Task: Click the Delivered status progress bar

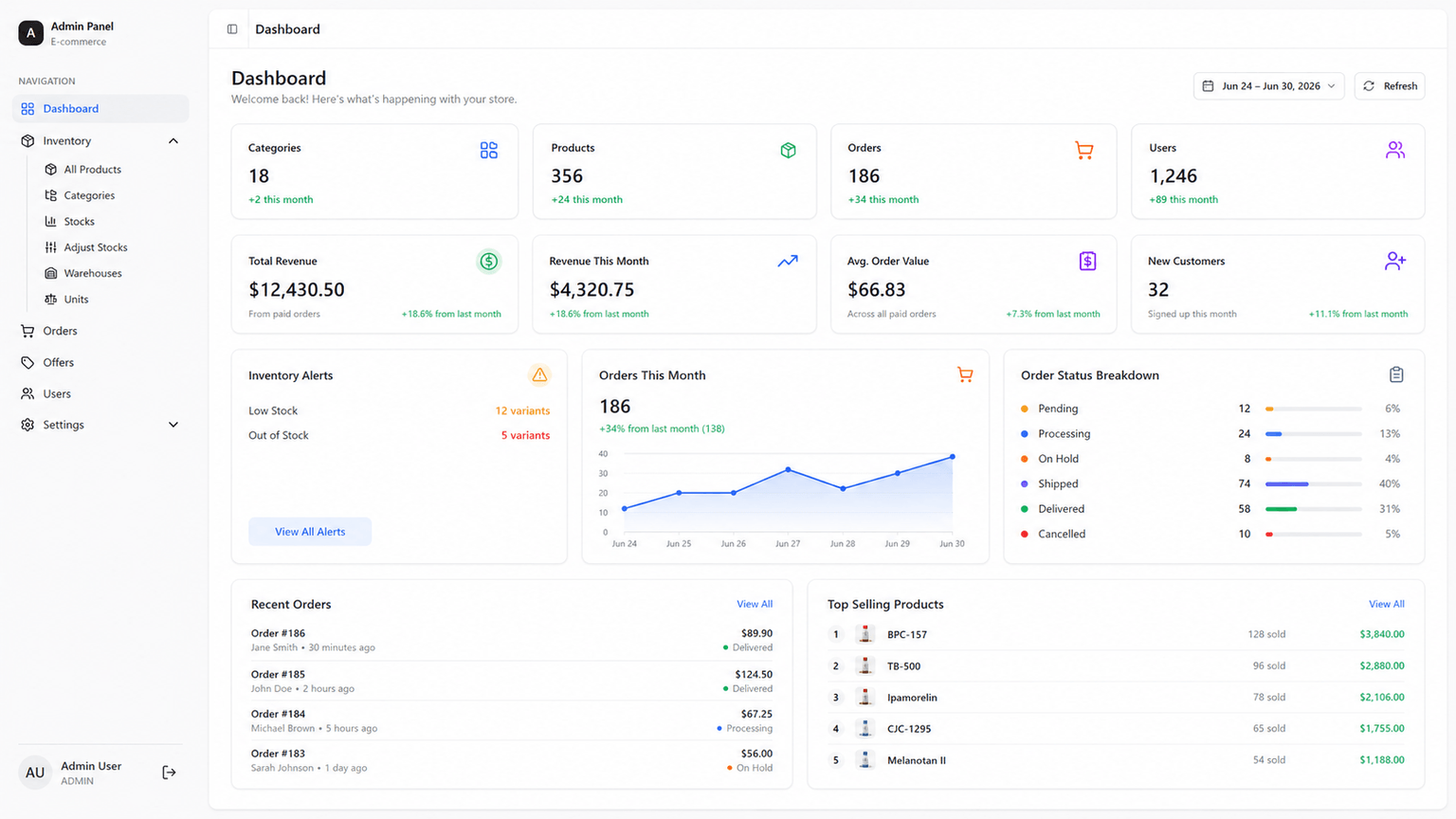Action: tap(1314, 509)
